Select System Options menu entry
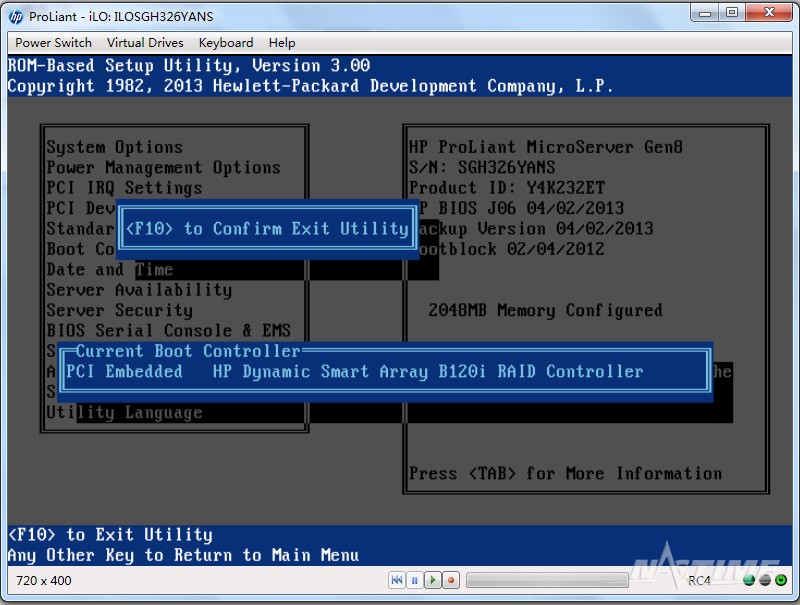 (x=114, y=147)
